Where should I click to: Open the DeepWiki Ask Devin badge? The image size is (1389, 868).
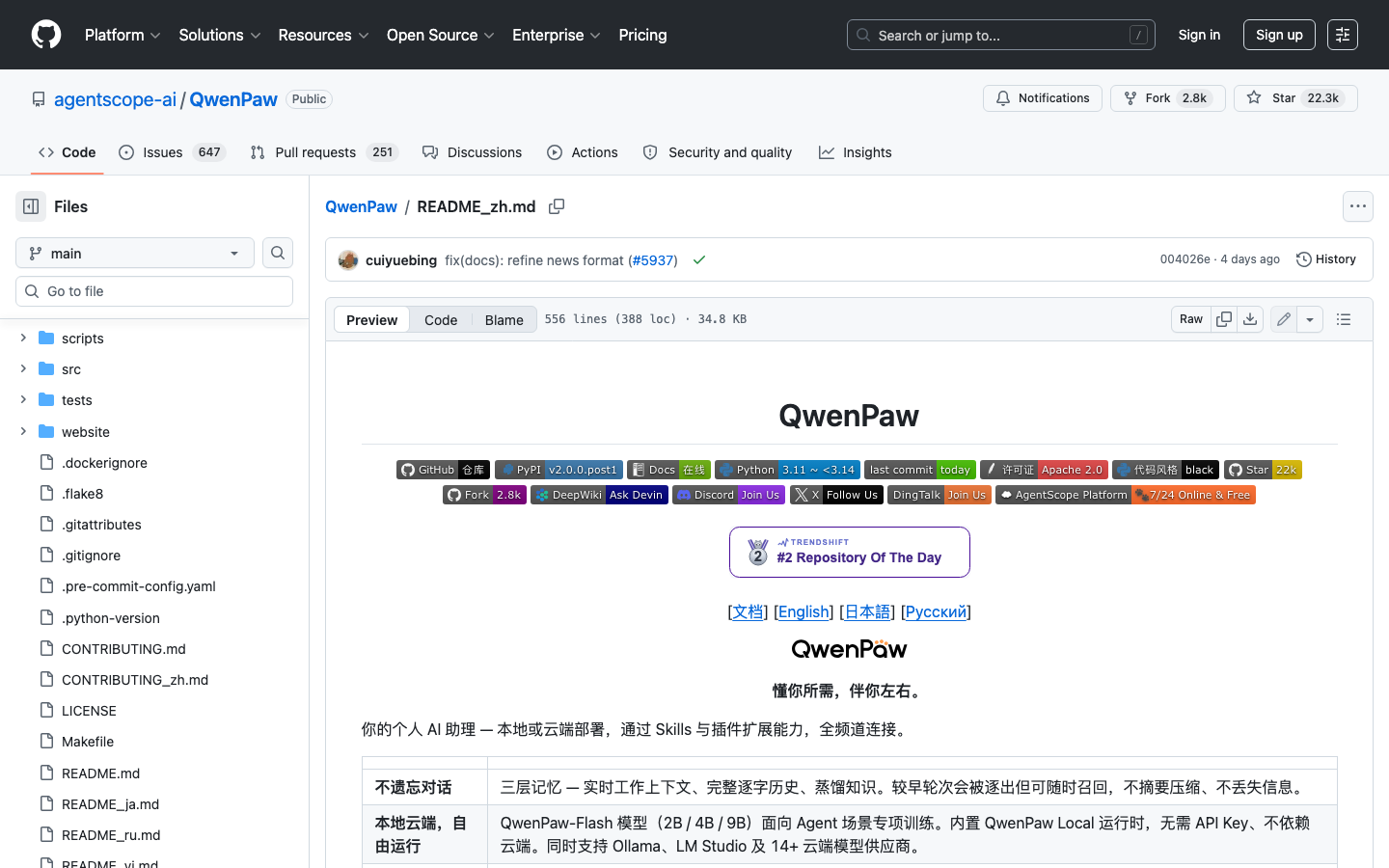pos(599,495)
